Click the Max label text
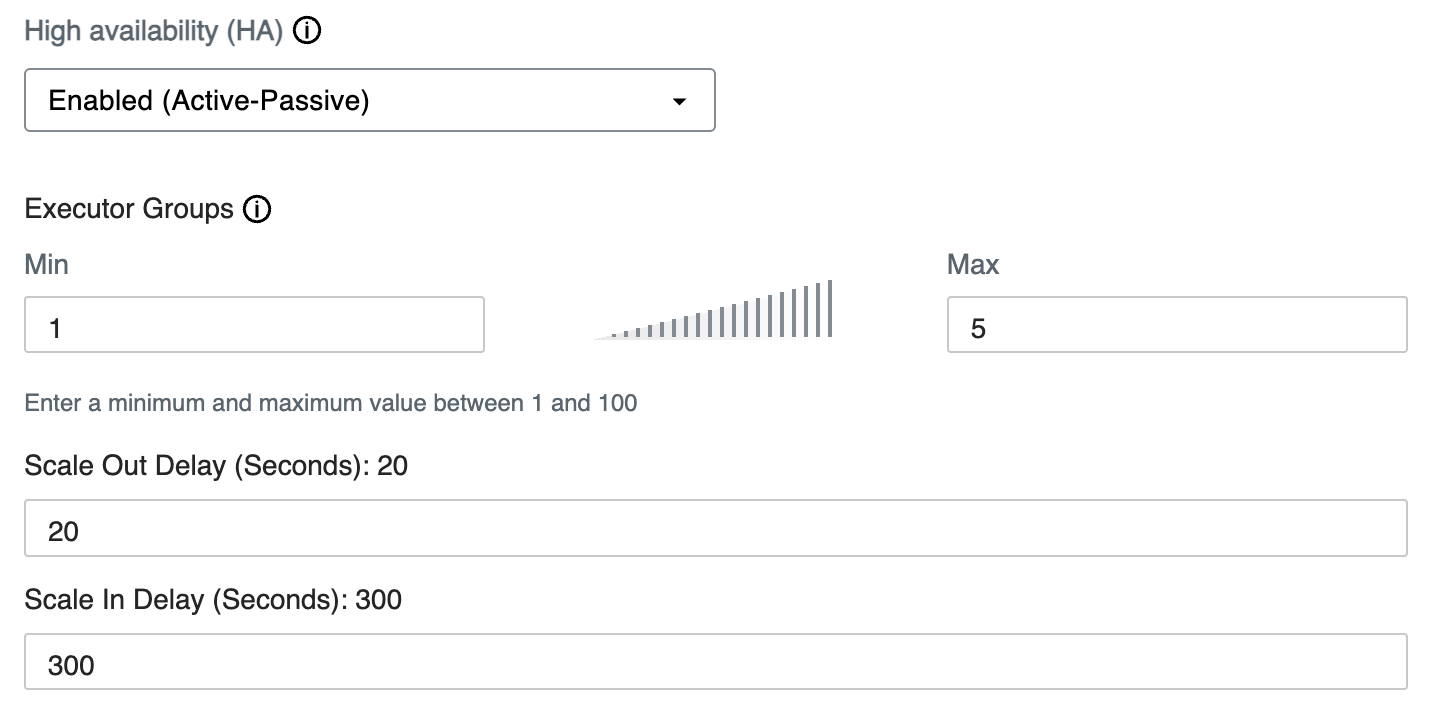Image resolution: width=1446 pixels, height=714 pixels. click(x=972, y=265)
